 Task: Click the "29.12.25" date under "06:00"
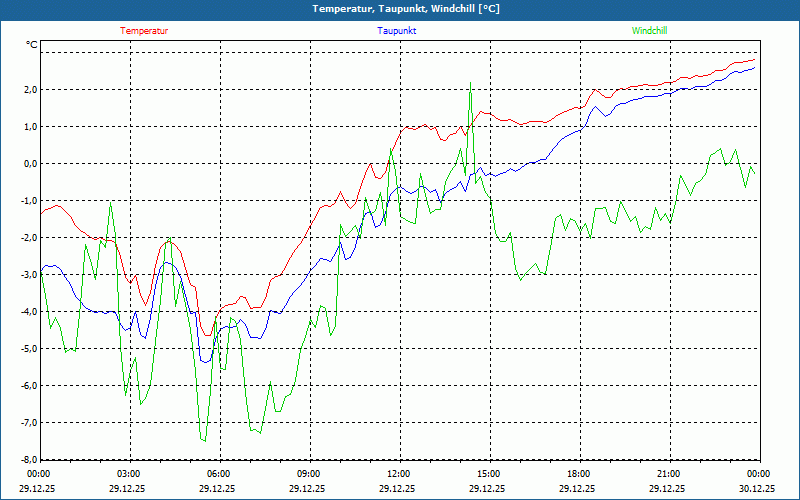[218, 488]
